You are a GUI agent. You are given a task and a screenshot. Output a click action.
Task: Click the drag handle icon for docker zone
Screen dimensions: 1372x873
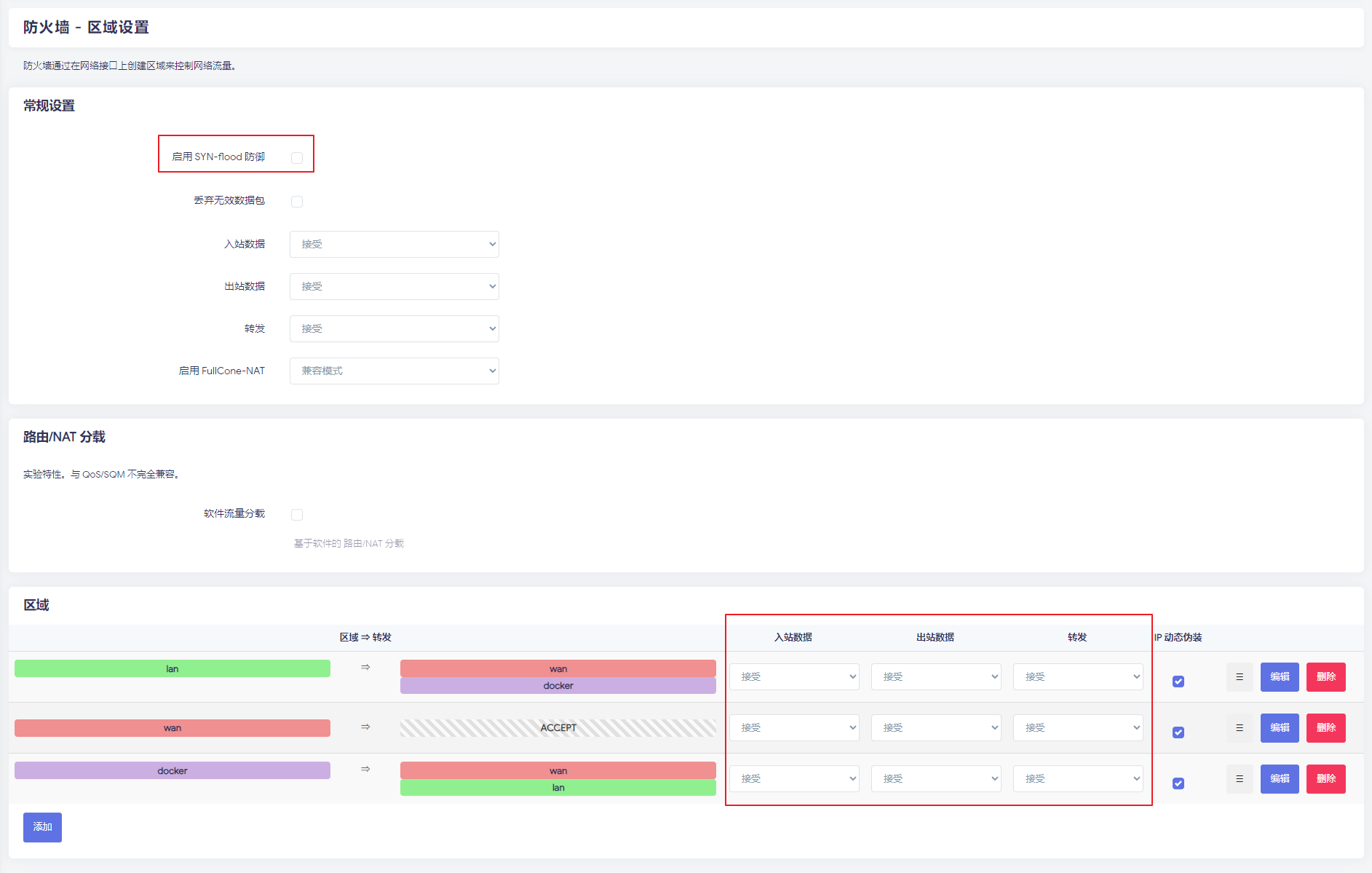tap(1239, 778)
